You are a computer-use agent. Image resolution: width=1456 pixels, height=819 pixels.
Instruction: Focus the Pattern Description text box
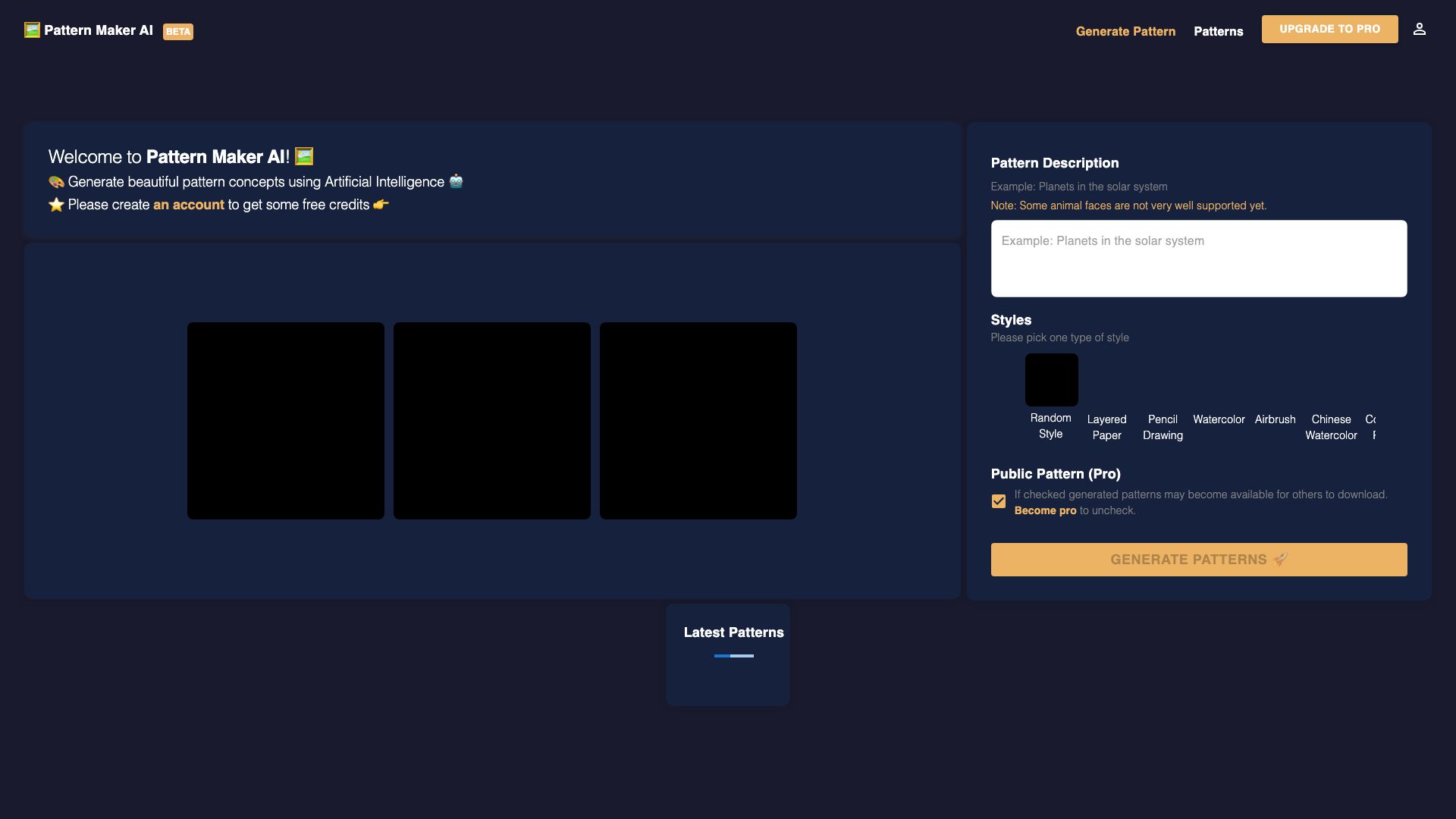tap(1199, 259)
